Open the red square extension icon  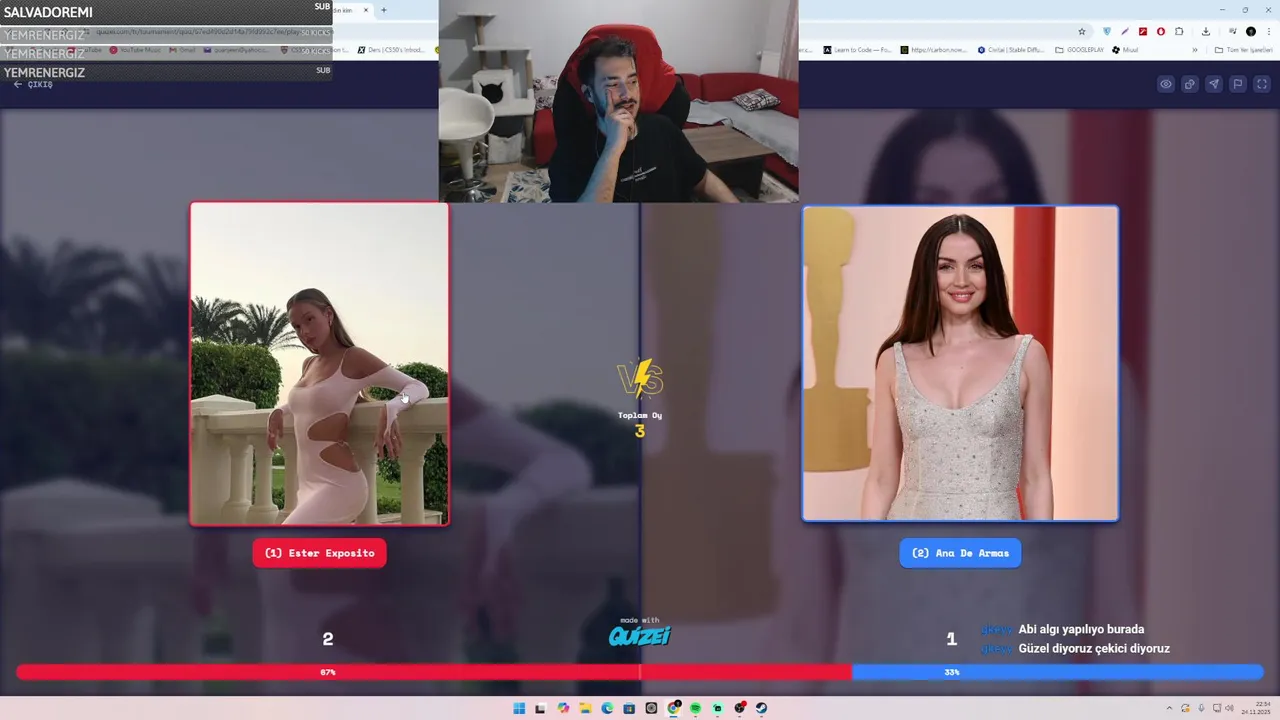[x=1143, y=32]
